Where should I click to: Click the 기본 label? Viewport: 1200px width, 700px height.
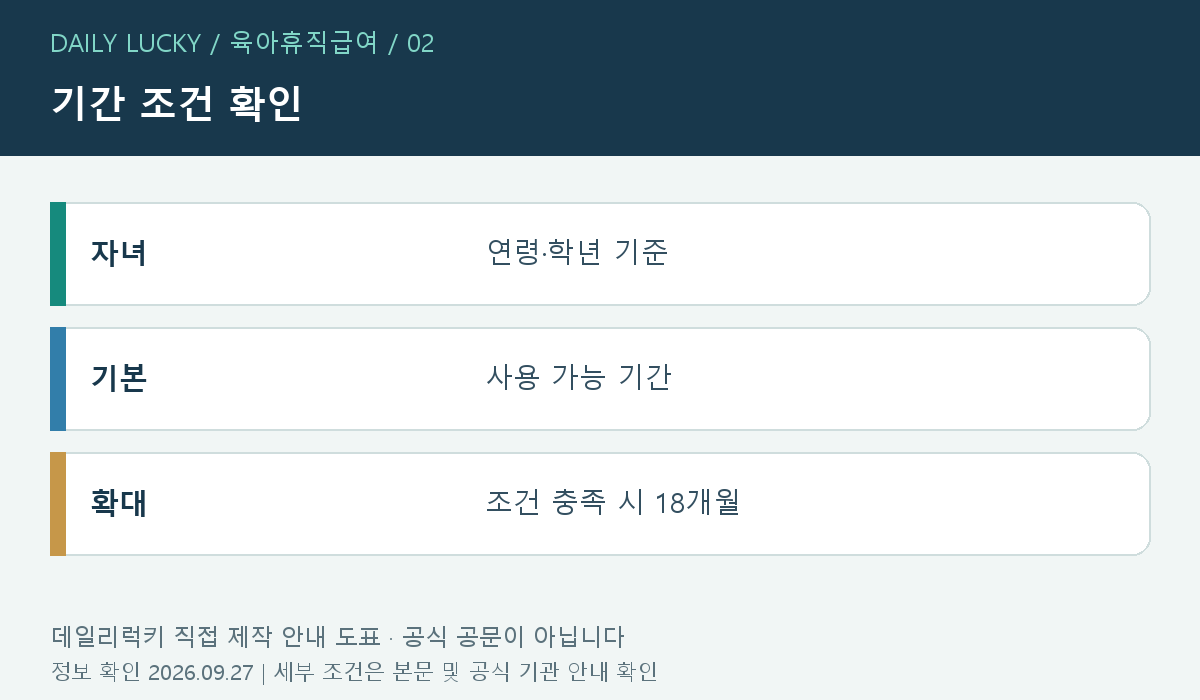click(x=119, y=378)
